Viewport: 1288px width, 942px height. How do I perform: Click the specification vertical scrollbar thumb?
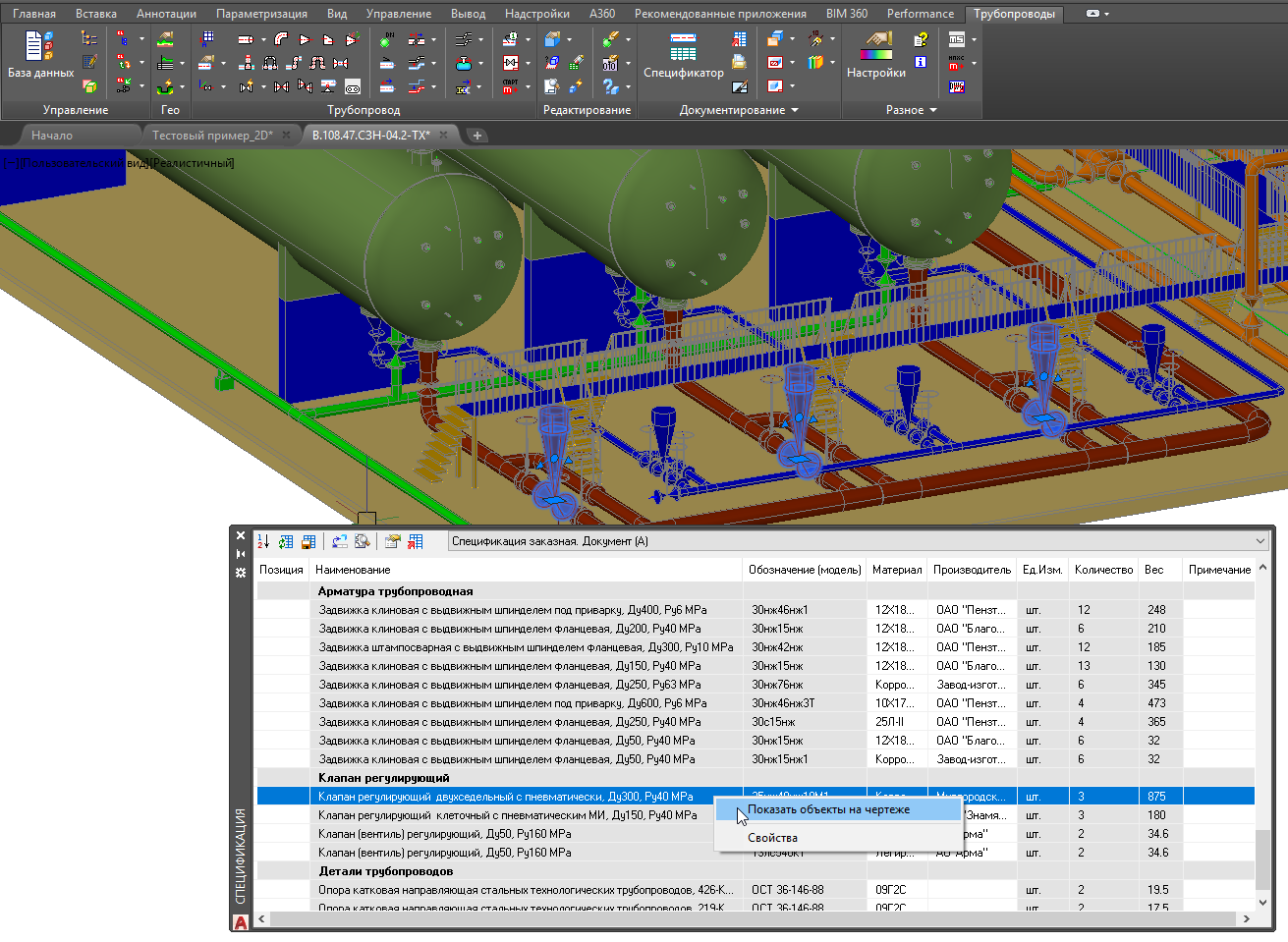1262,859
